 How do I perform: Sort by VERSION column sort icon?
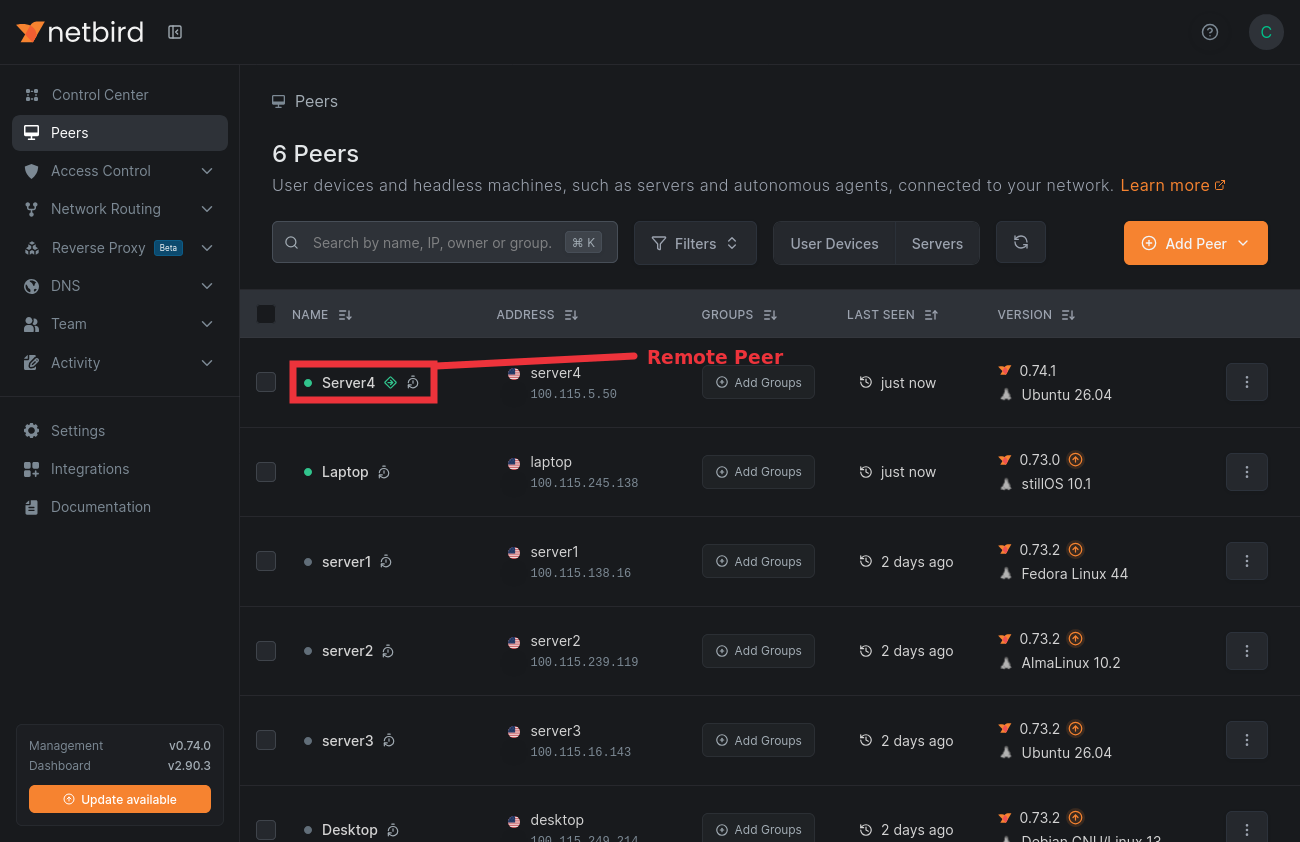coord(1068,314)
